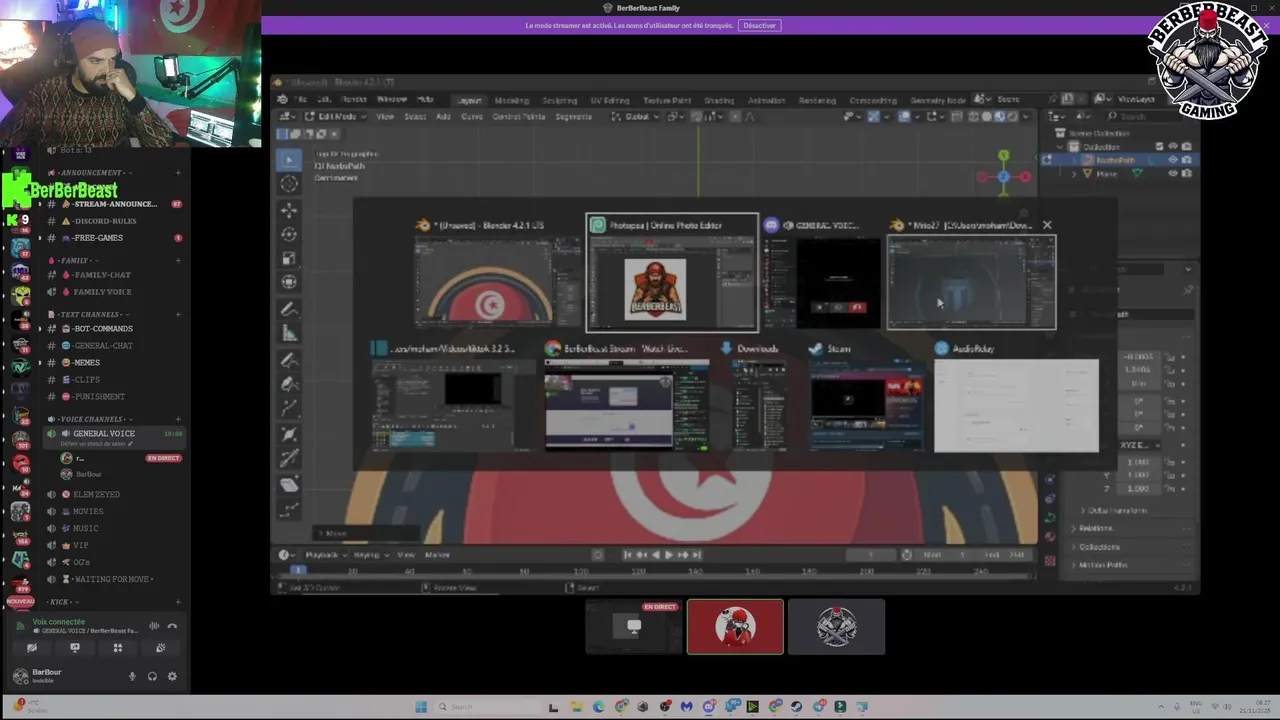
Task: Switch to the Photopea window thumbnail
Action: (672, 273)
